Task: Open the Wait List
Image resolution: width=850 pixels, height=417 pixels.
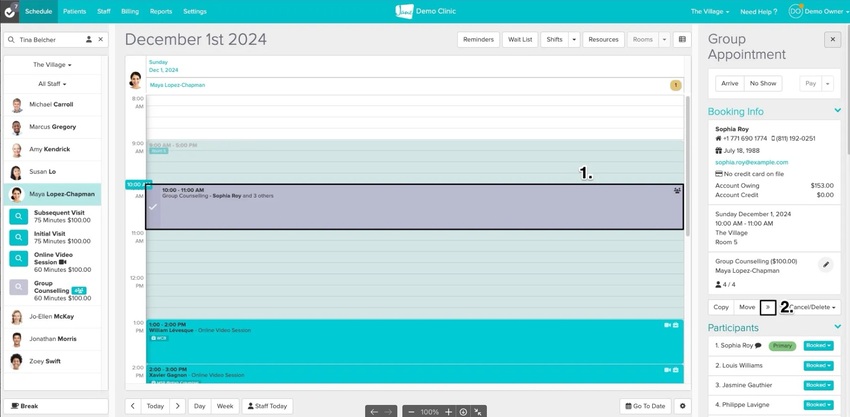Action: (x=520, y=40)
